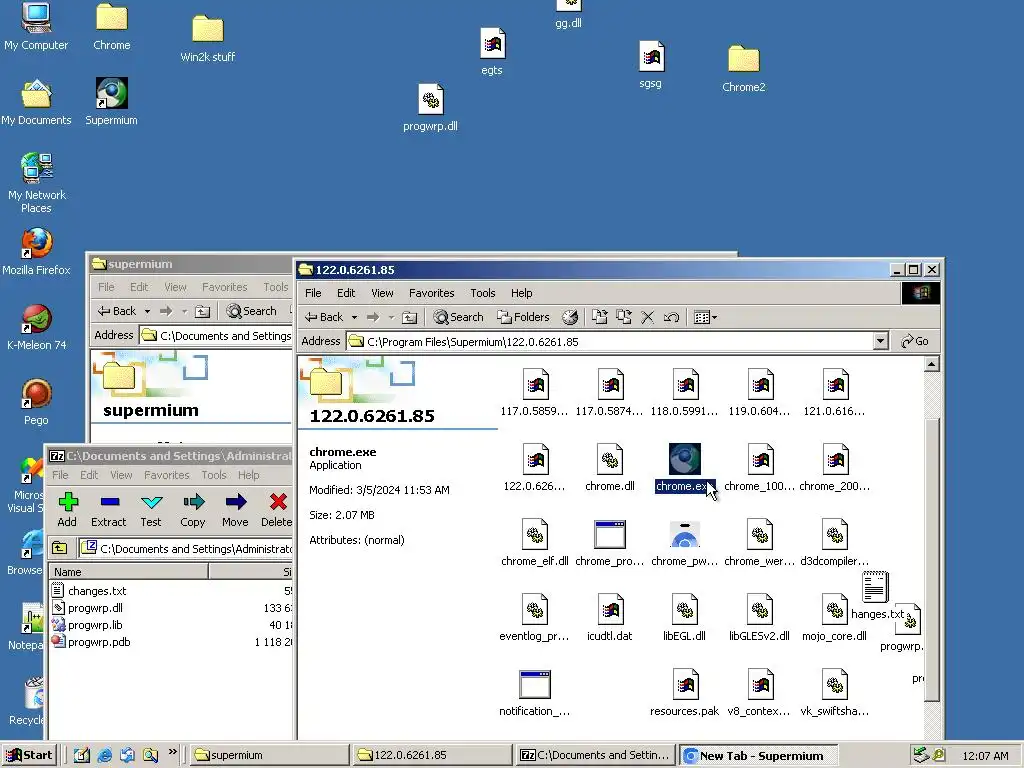Select the libEGL.dll file
Image resolution: width=1024 pixels, height=768 pixels.
tap(684, 617)
